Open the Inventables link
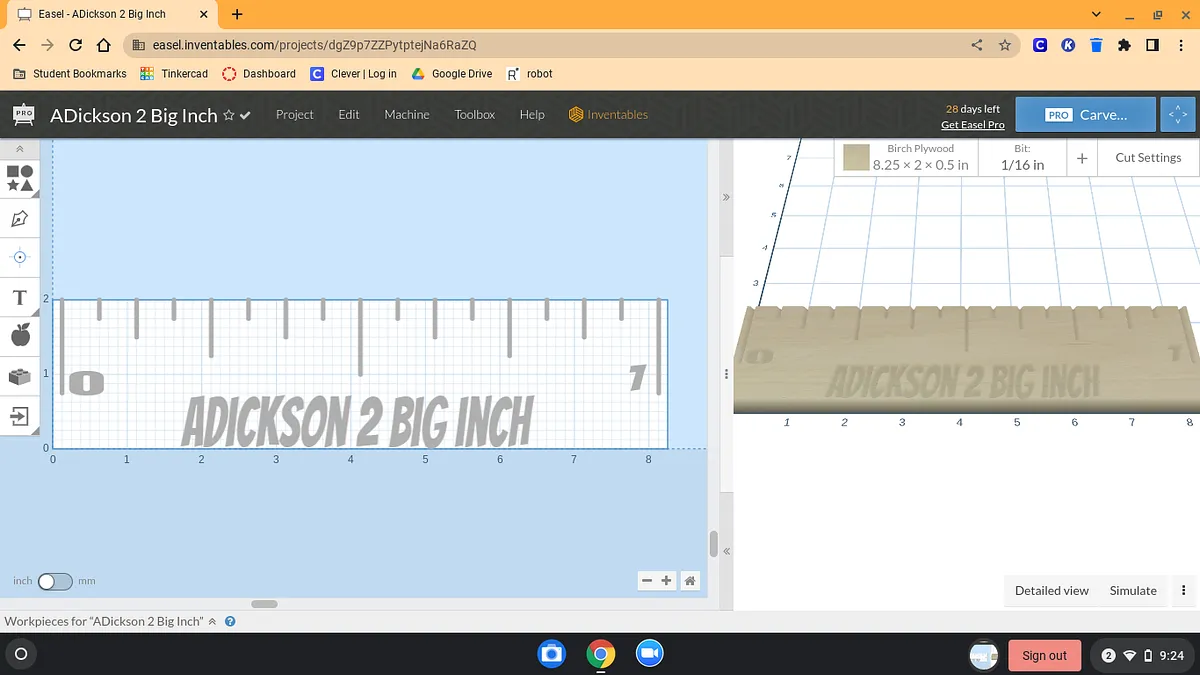1200x675 pixels. [x=608, y=114]
